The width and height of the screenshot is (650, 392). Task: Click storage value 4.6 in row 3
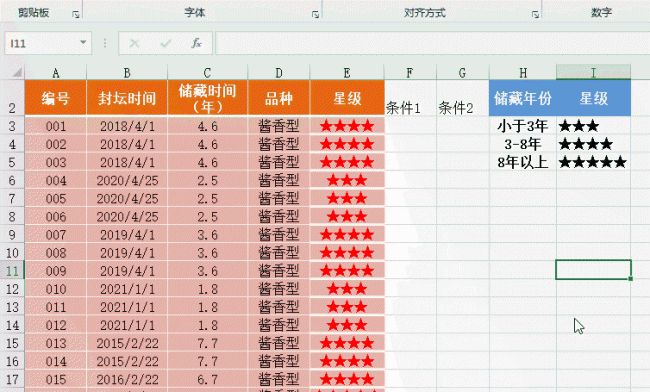(x=207, y=126)
